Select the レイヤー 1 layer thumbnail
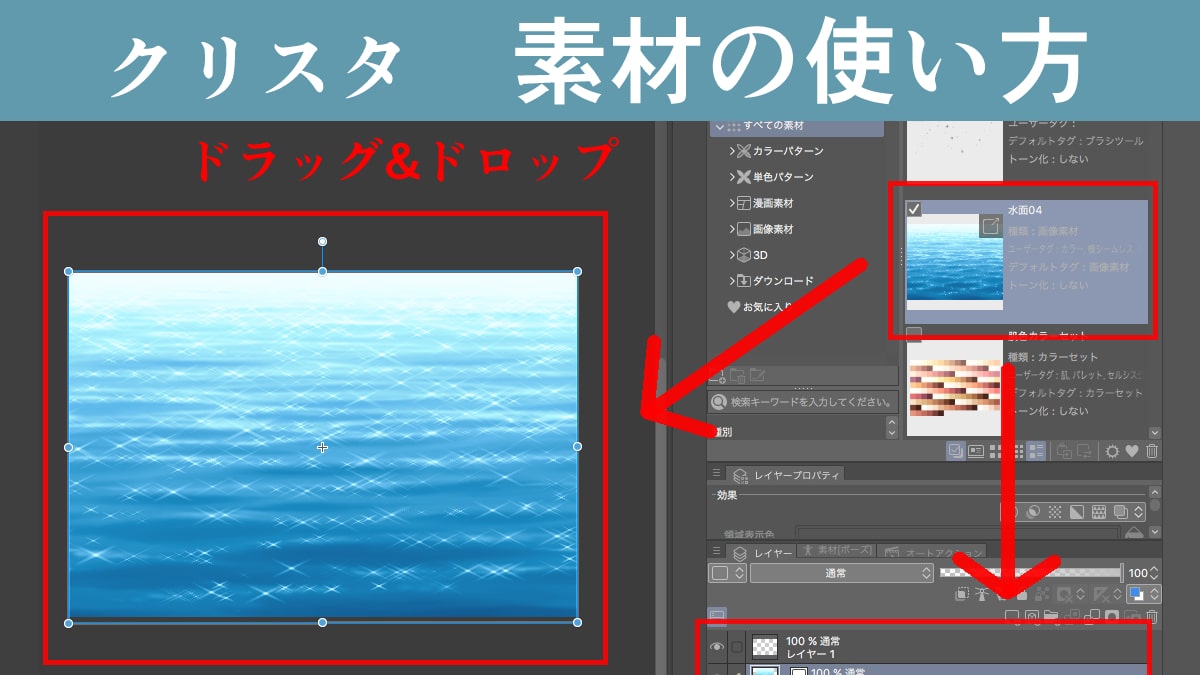1200x675 pixels. click(765, 647)
